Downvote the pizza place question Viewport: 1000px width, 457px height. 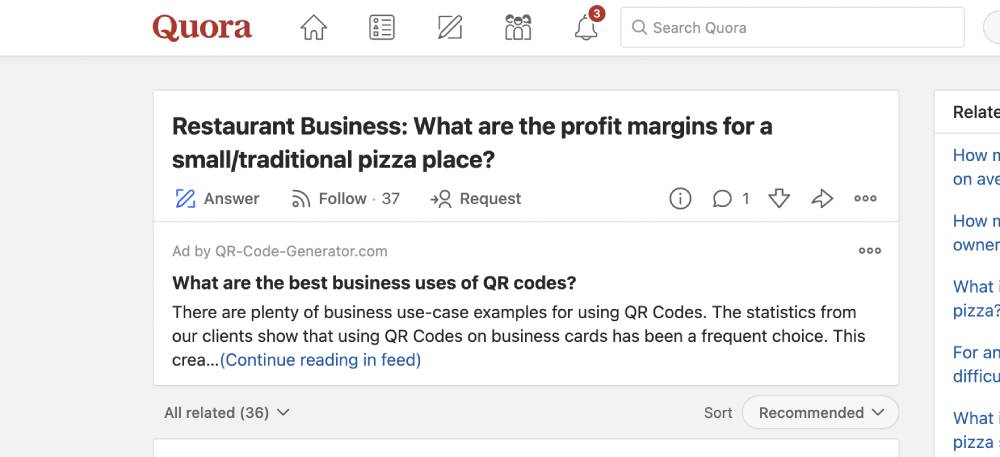[x=779, y=199]
